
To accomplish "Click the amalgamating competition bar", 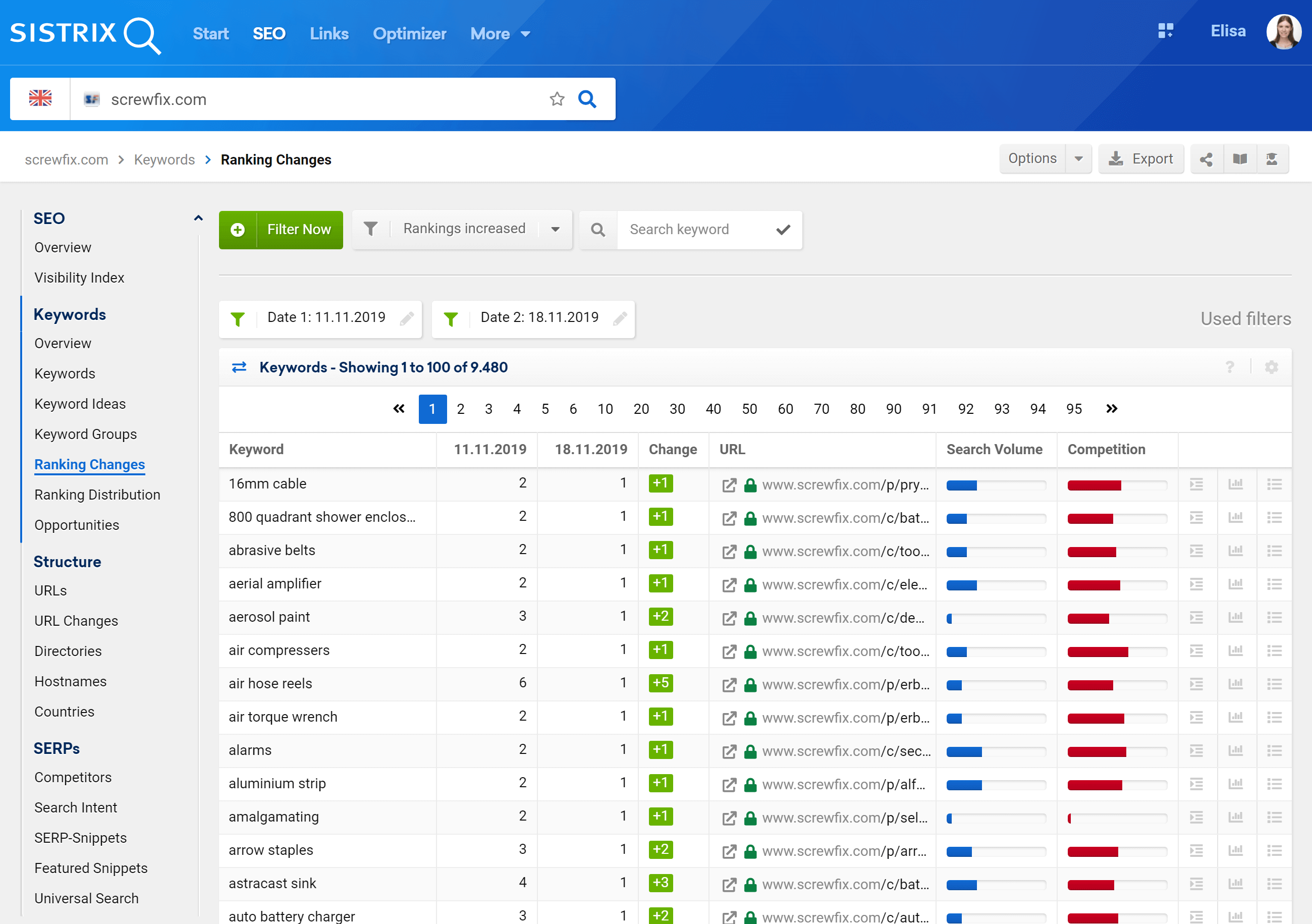I will point(1117,819).
